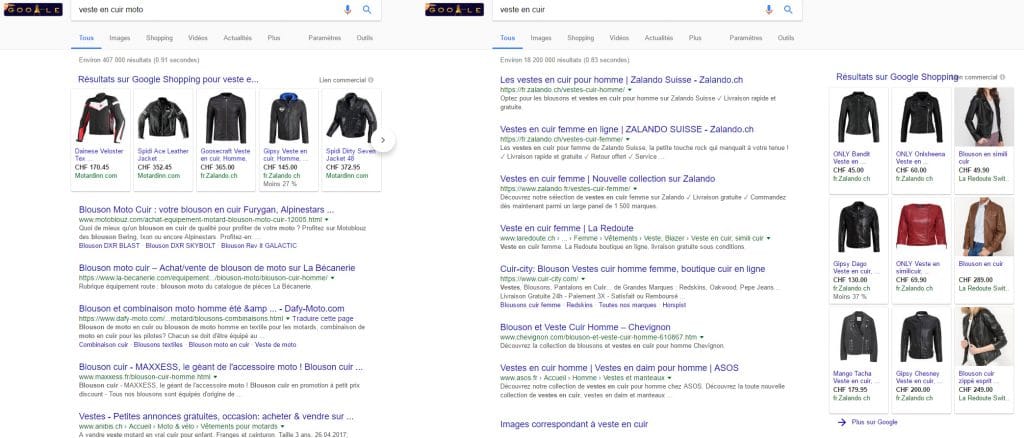Open dropdown arrow next to motoblouz.com URL
Image resolution: width=1024 pixels, height=438 pixels.
327,220
